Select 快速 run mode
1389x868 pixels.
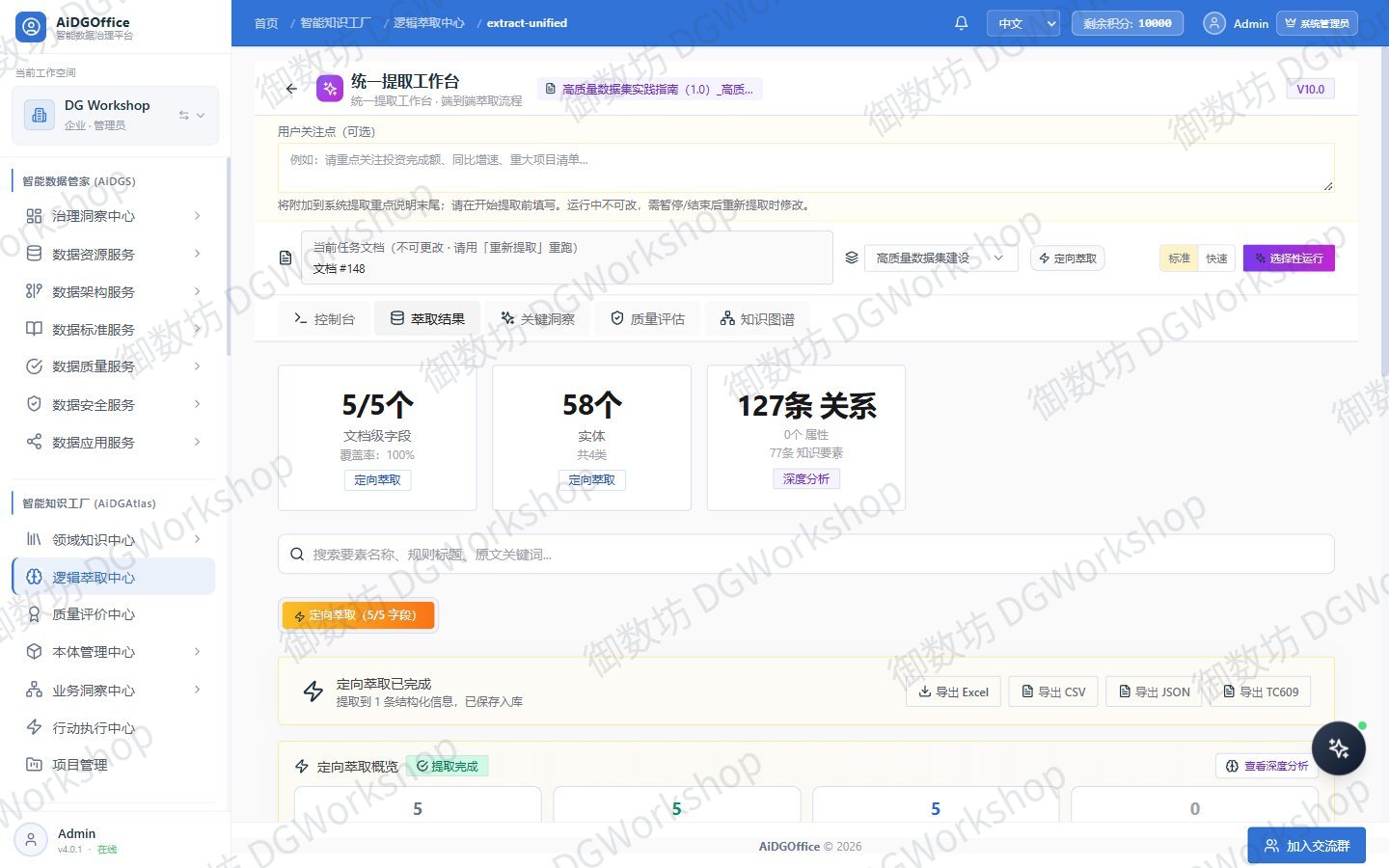coord(1216,258)
